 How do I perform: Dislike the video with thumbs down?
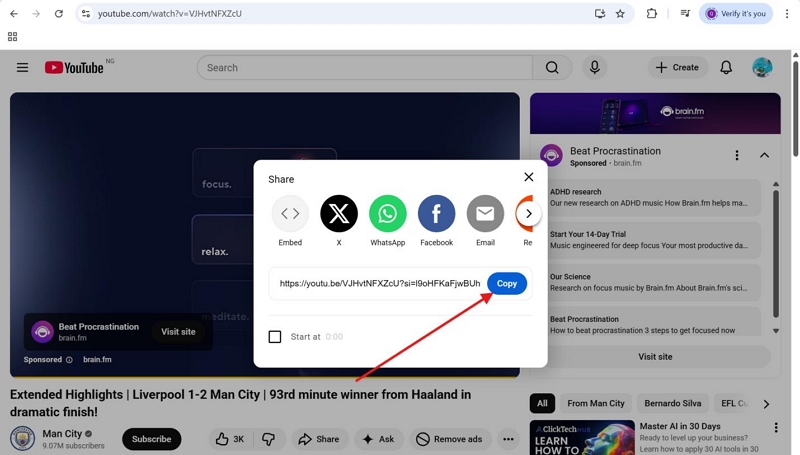click(268, 439)
